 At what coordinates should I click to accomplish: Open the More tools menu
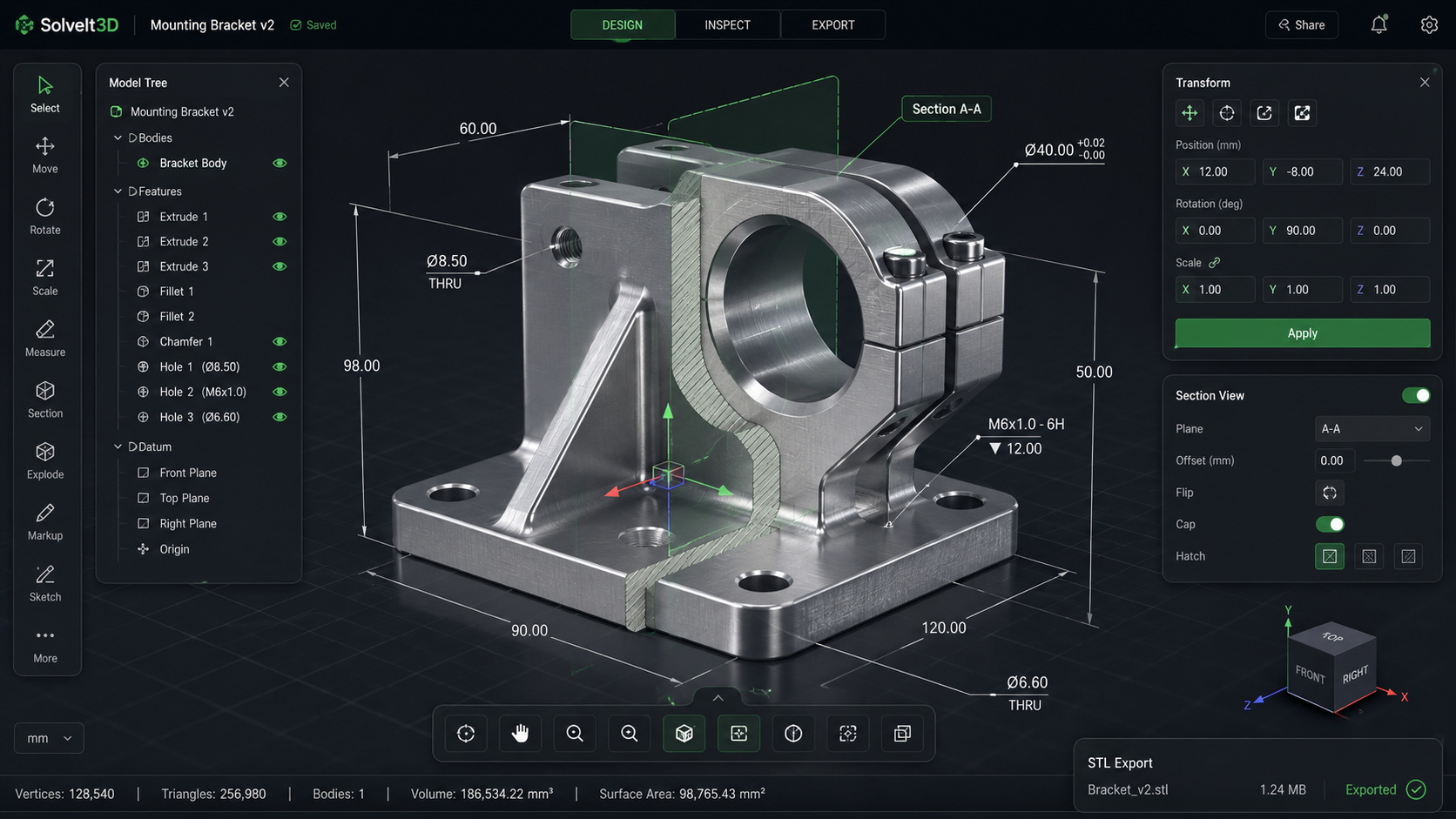point(45,645)
